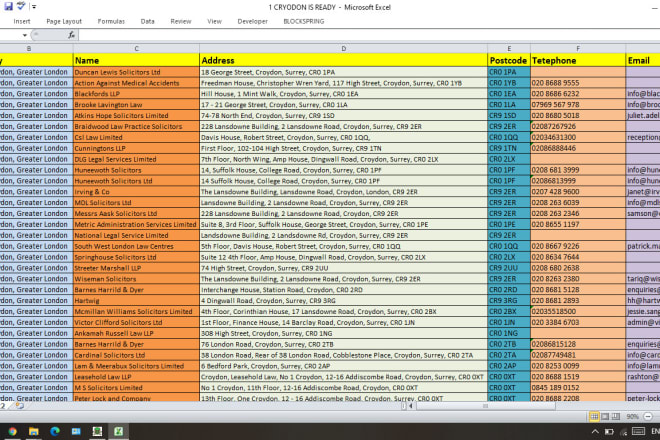Select address '74 High Street, Croydon, Surrey, CR9 2UU'

tap(343, 268)
